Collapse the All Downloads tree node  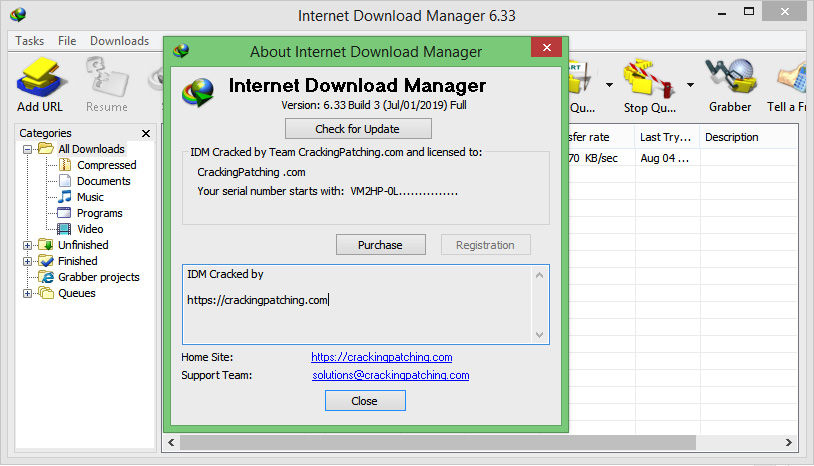[28, 149]
